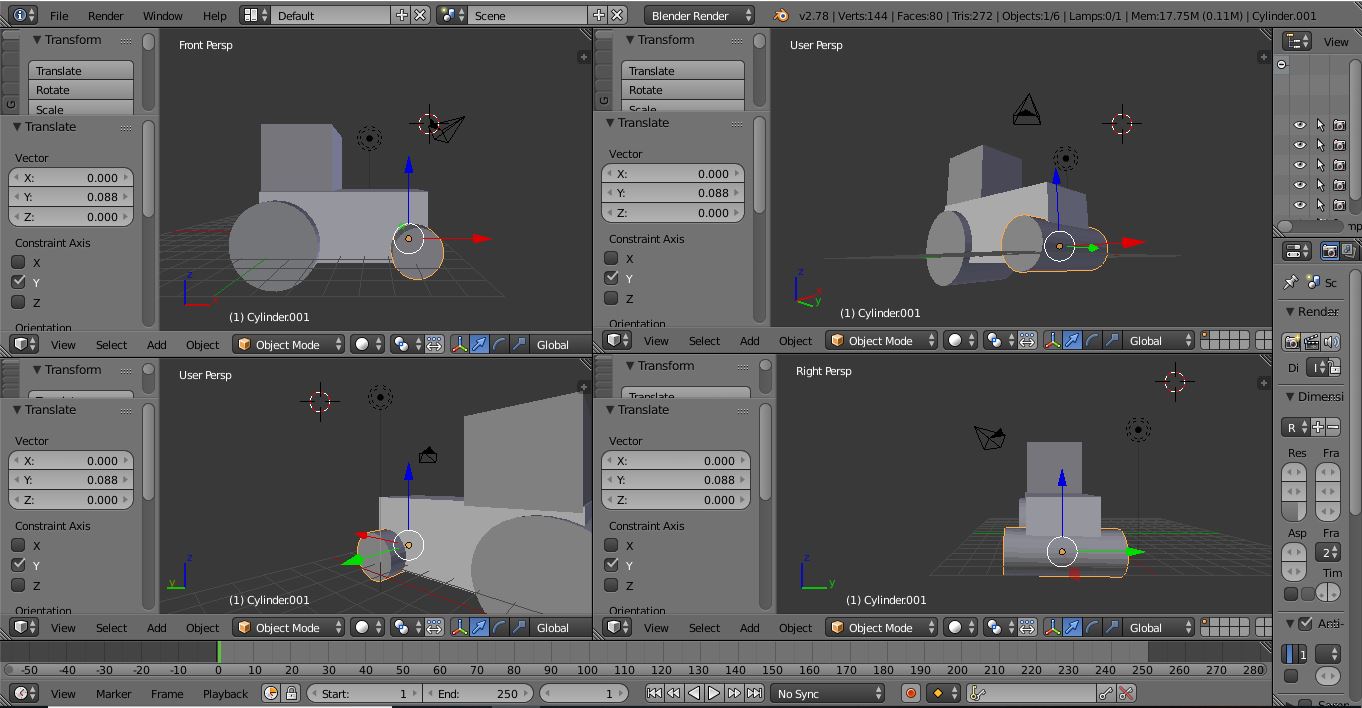This screenshot has width=1362, height=708.
Task: Play animation forward
Action: tap(714, 693)
